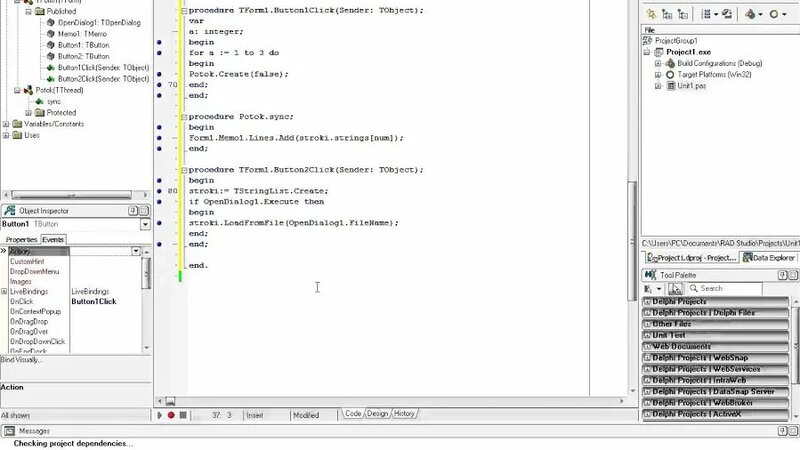Viewport: 800px width, 450px height.
Task: Select Memo1: TMemo in structure tree
Action: point(82,34)
